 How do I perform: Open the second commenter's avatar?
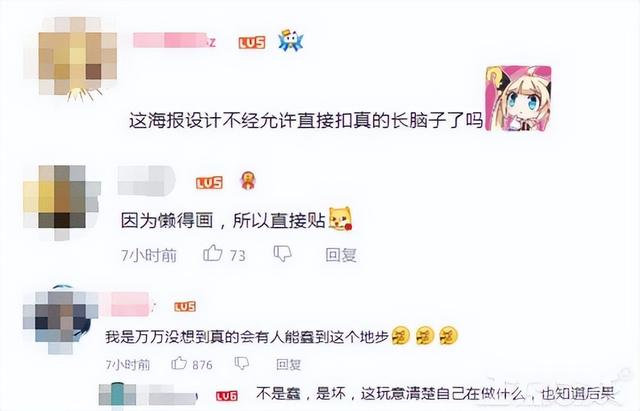(62, 202)
